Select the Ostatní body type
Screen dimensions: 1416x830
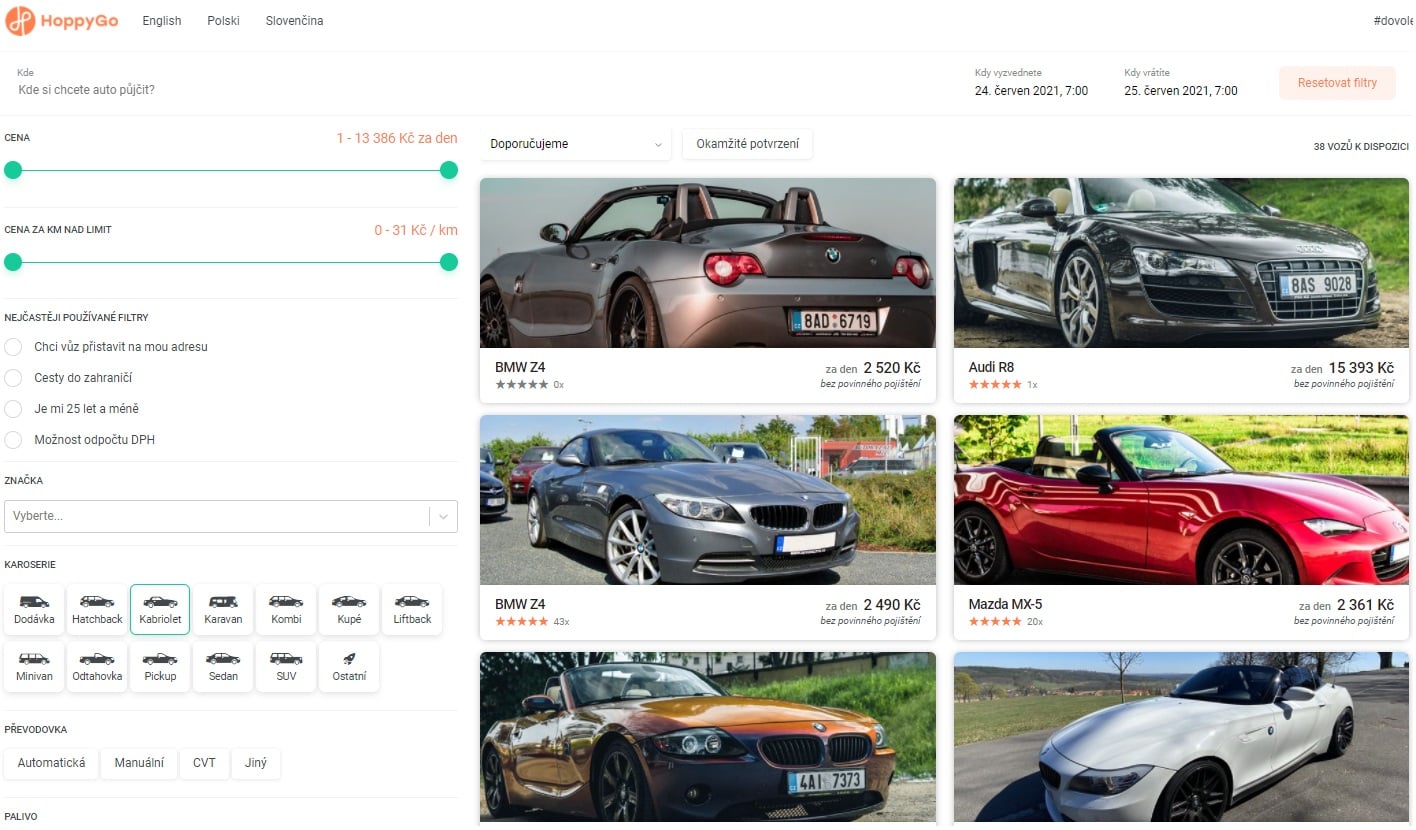pos(349,667)
